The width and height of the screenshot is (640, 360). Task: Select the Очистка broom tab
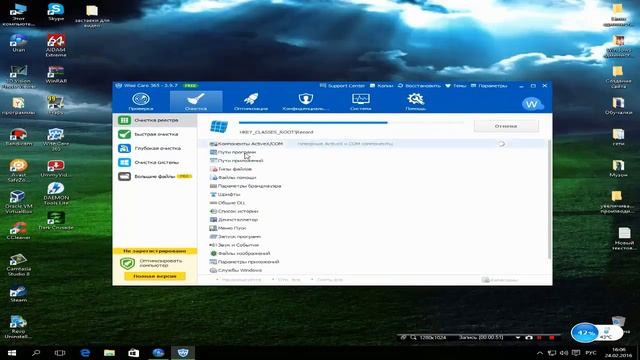[x=196, y=102]
